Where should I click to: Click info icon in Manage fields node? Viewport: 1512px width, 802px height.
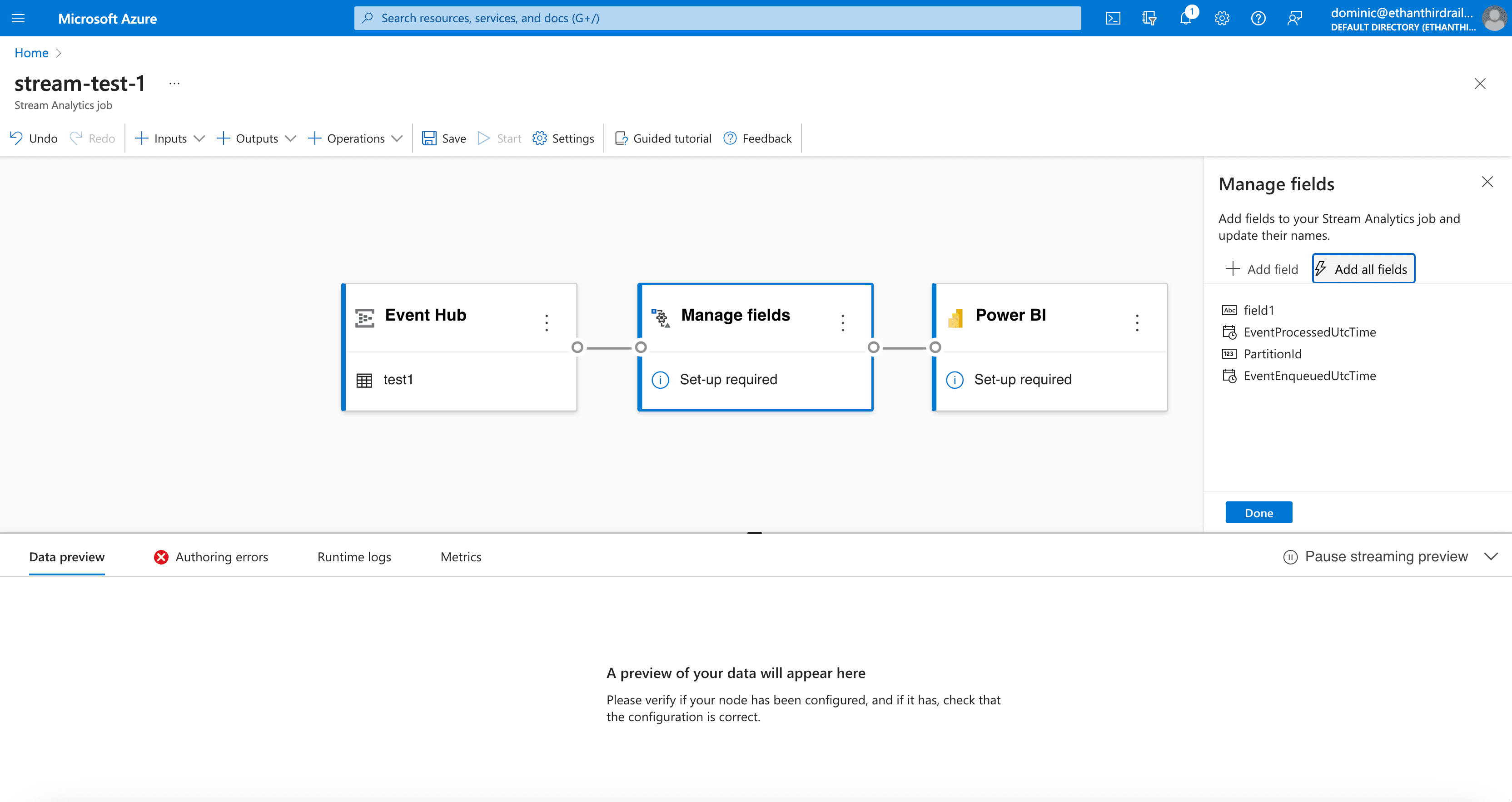(x=660, y=380)
